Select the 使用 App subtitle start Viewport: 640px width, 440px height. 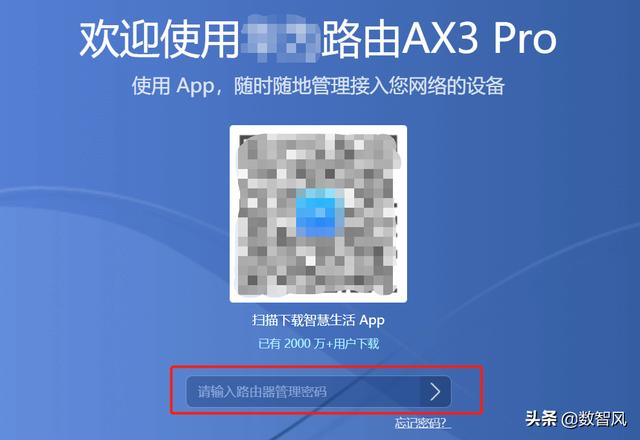(x=172, y=86)
